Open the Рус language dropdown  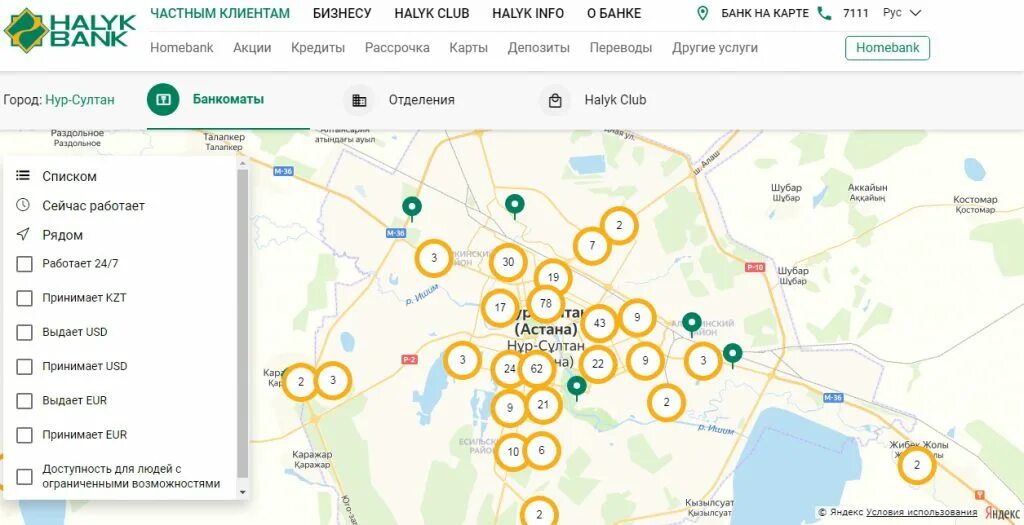click(901, 13)
